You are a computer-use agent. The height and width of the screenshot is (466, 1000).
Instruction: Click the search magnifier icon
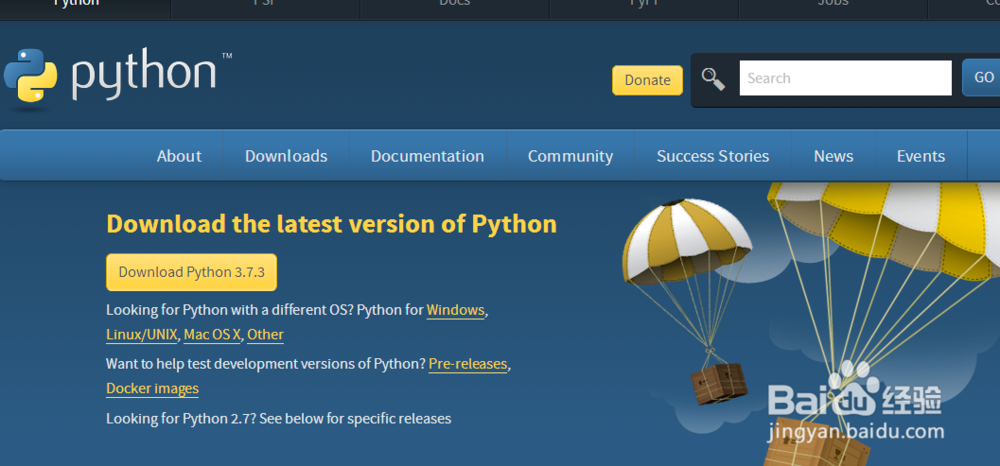[713, 79]
